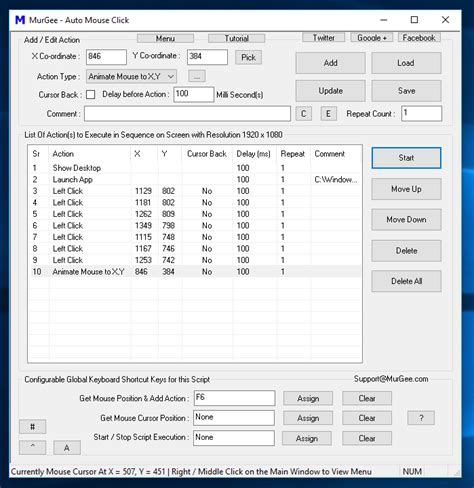Click the Action column header
The height and width of the screenshot is (488, 474).
click(89, 154)
